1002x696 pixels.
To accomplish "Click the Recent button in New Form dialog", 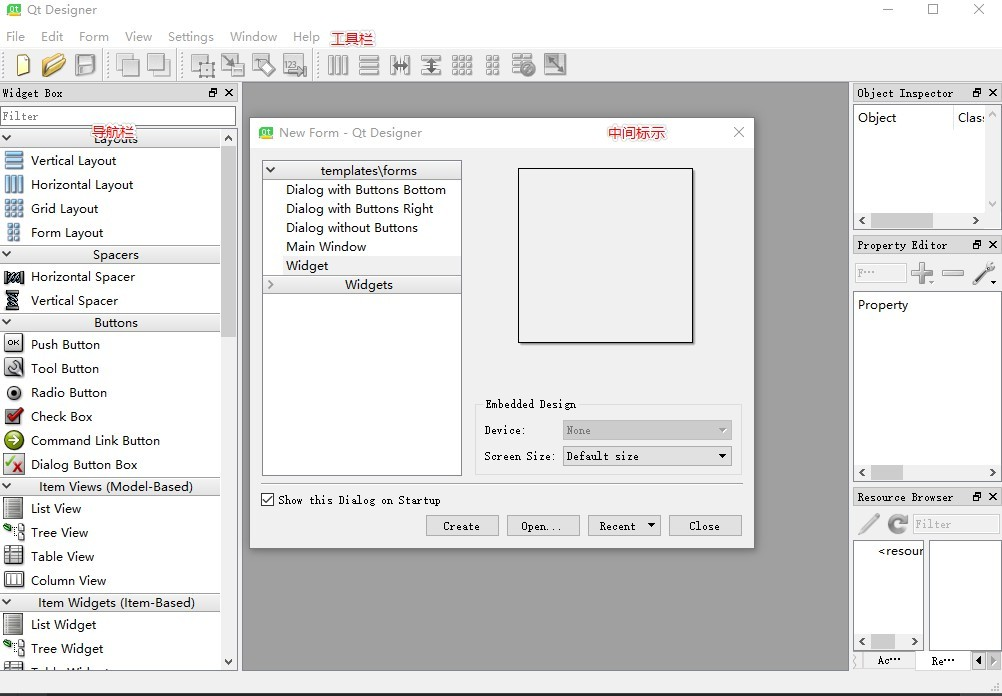I will (x=624, y=525).
